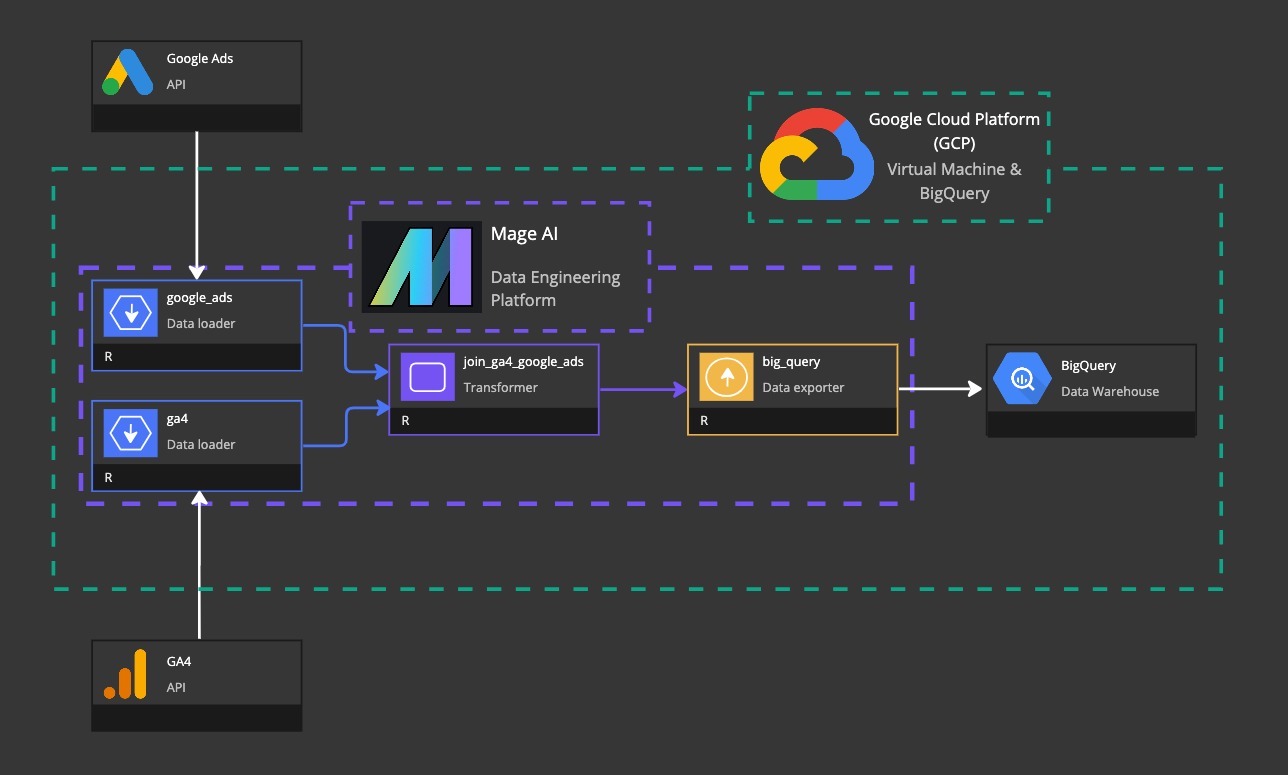Click the Mage AI logo
1288x775 pixels.
click(x=421, y=267)
